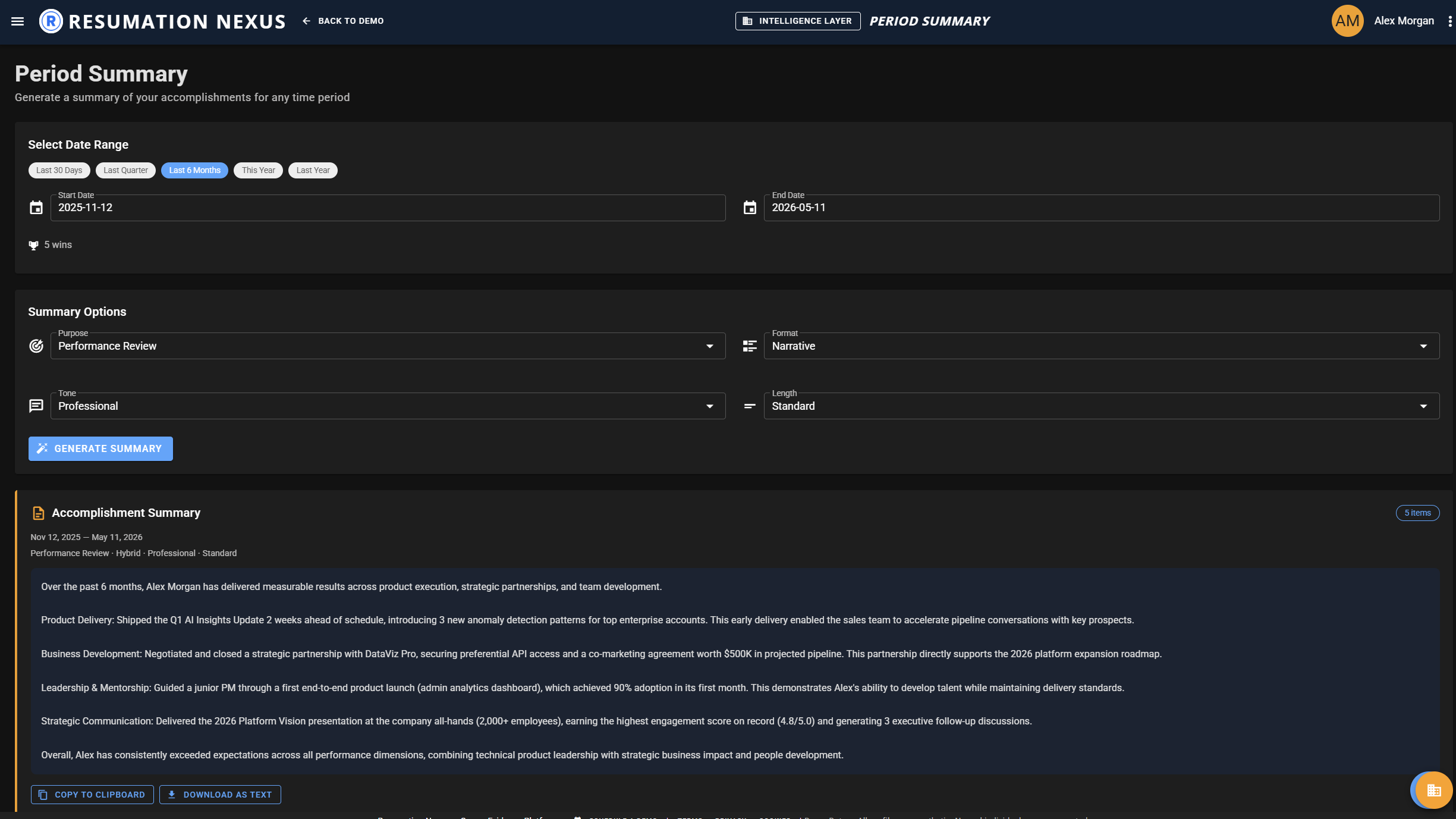Screen dimensions: 1456x819
Task: Click the 'Performance Review · Hybrid' metadata line
Action: 134,553
